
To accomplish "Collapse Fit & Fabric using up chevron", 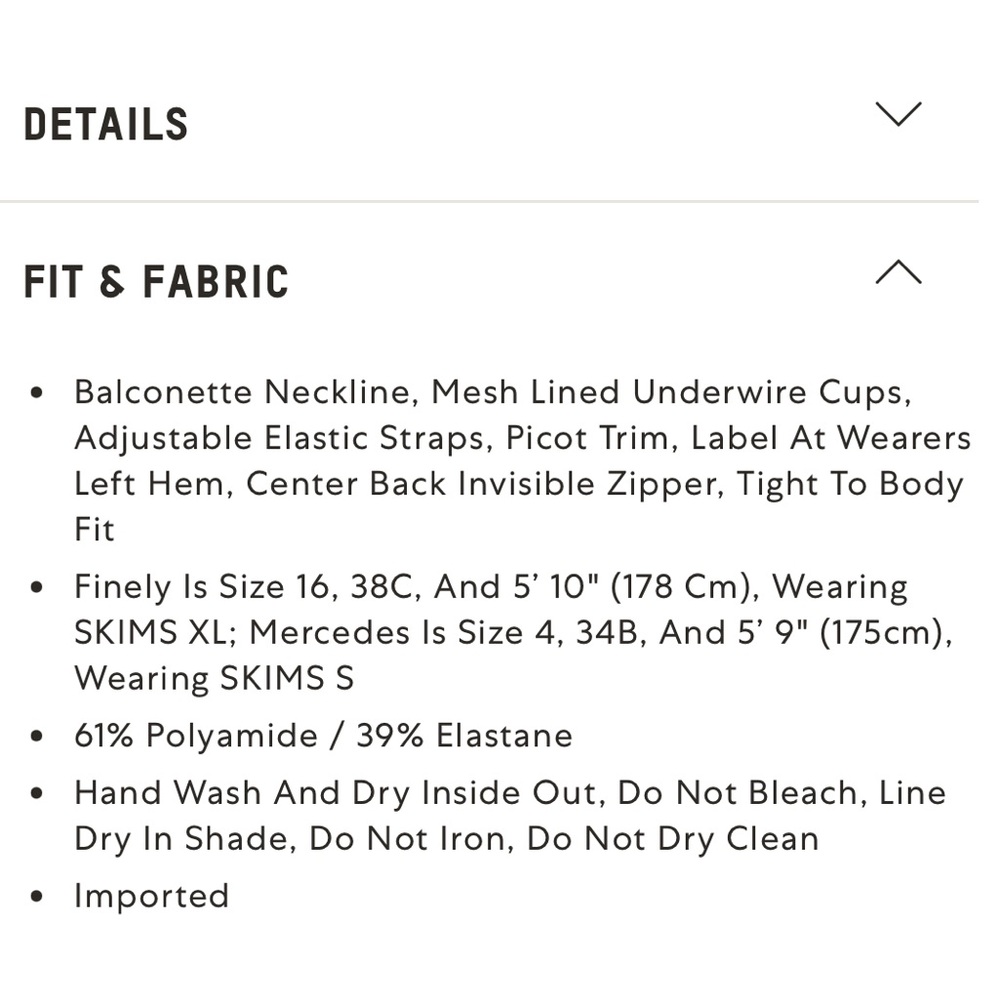I will pyautogui.click(x=898, y=272).
